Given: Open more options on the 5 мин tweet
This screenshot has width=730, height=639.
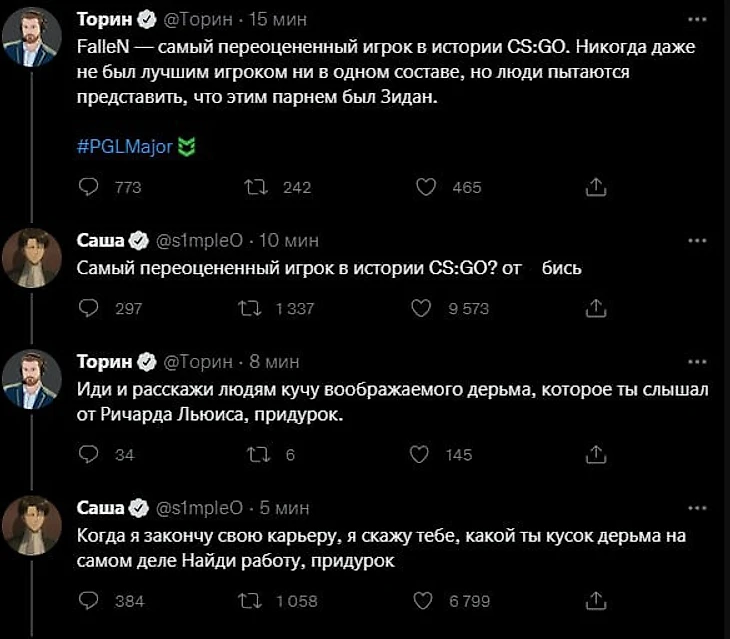Looking at the screenshot, I should point(698,508).
